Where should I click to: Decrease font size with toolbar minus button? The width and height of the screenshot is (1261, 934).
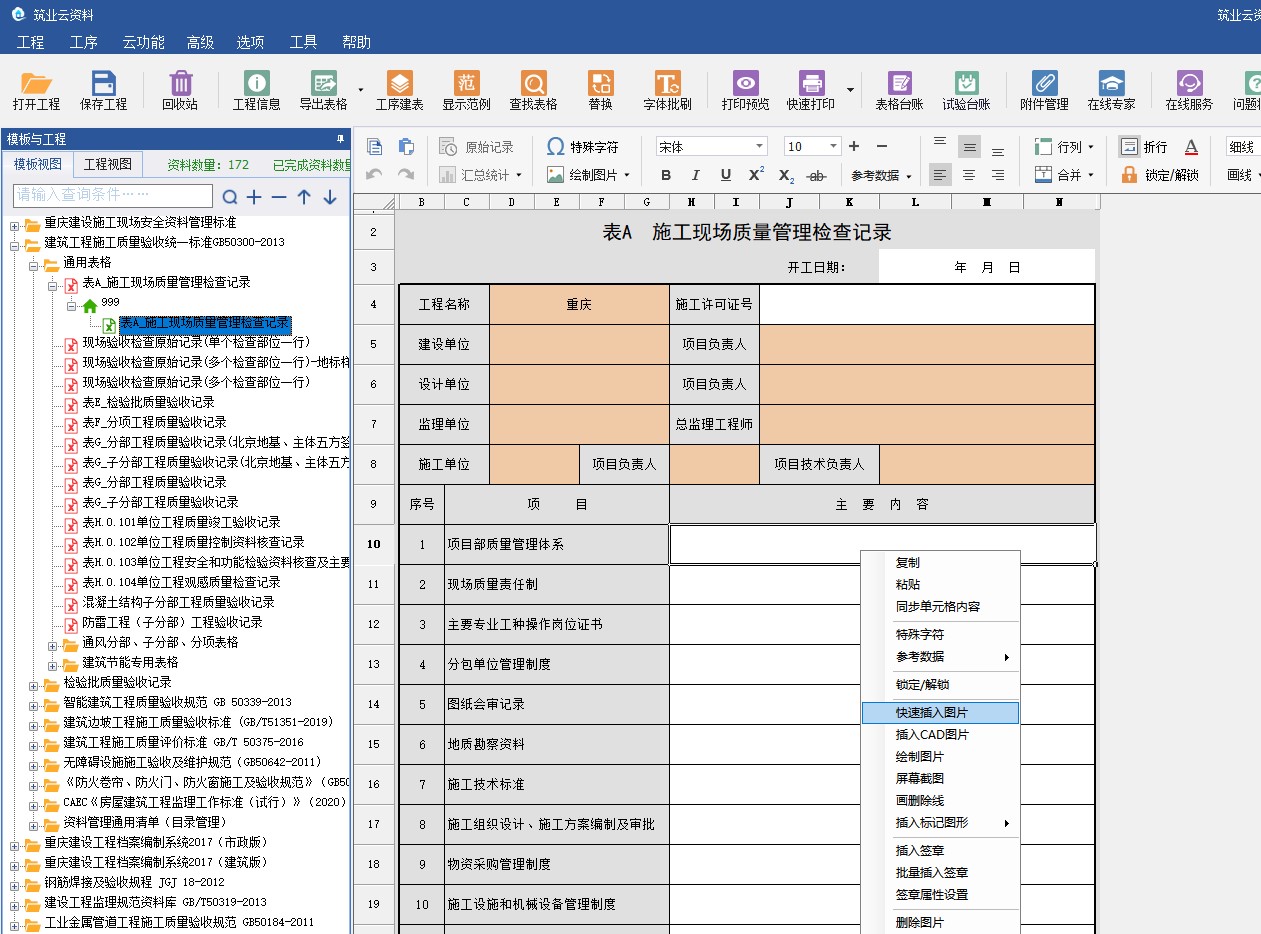click(883, 147)
